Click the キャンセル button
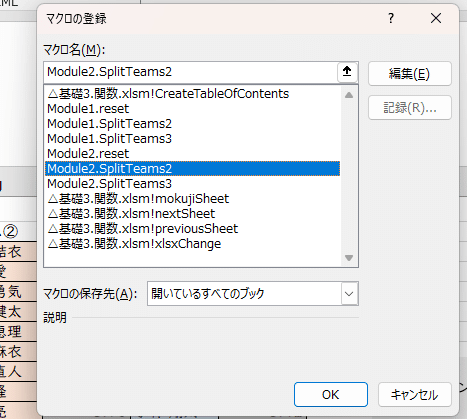467x419 pixels. coord(414,395)
